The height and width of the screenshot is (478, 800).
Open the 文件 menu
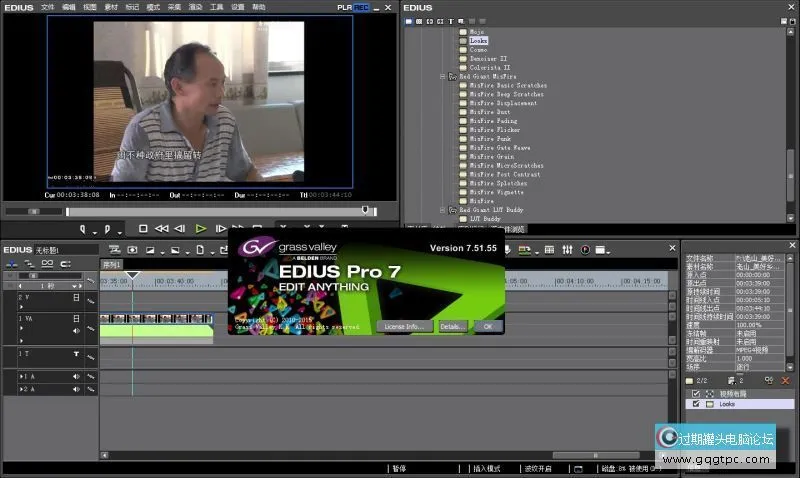click(x=47, y=6)
